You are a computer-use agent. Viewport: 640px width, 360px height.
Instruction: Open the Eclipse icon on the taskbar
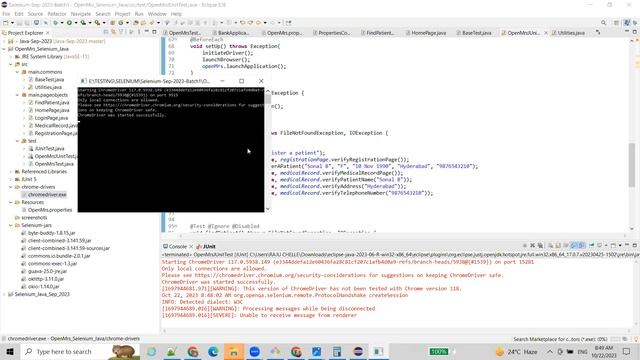pos(358,351)
